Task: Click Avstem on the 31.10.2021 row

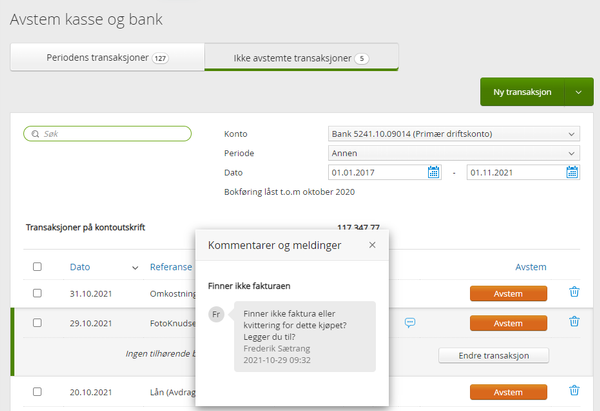Action: (x=508, y=293)
